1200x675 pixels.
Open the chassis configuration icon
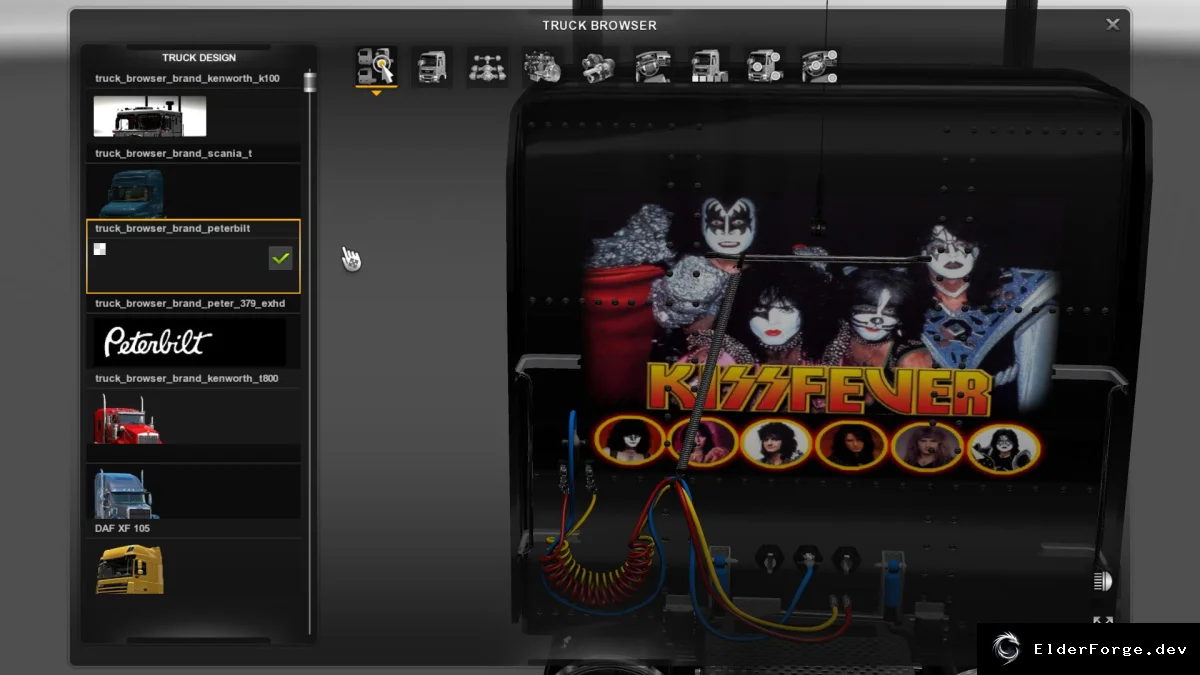tap(488, 66)
